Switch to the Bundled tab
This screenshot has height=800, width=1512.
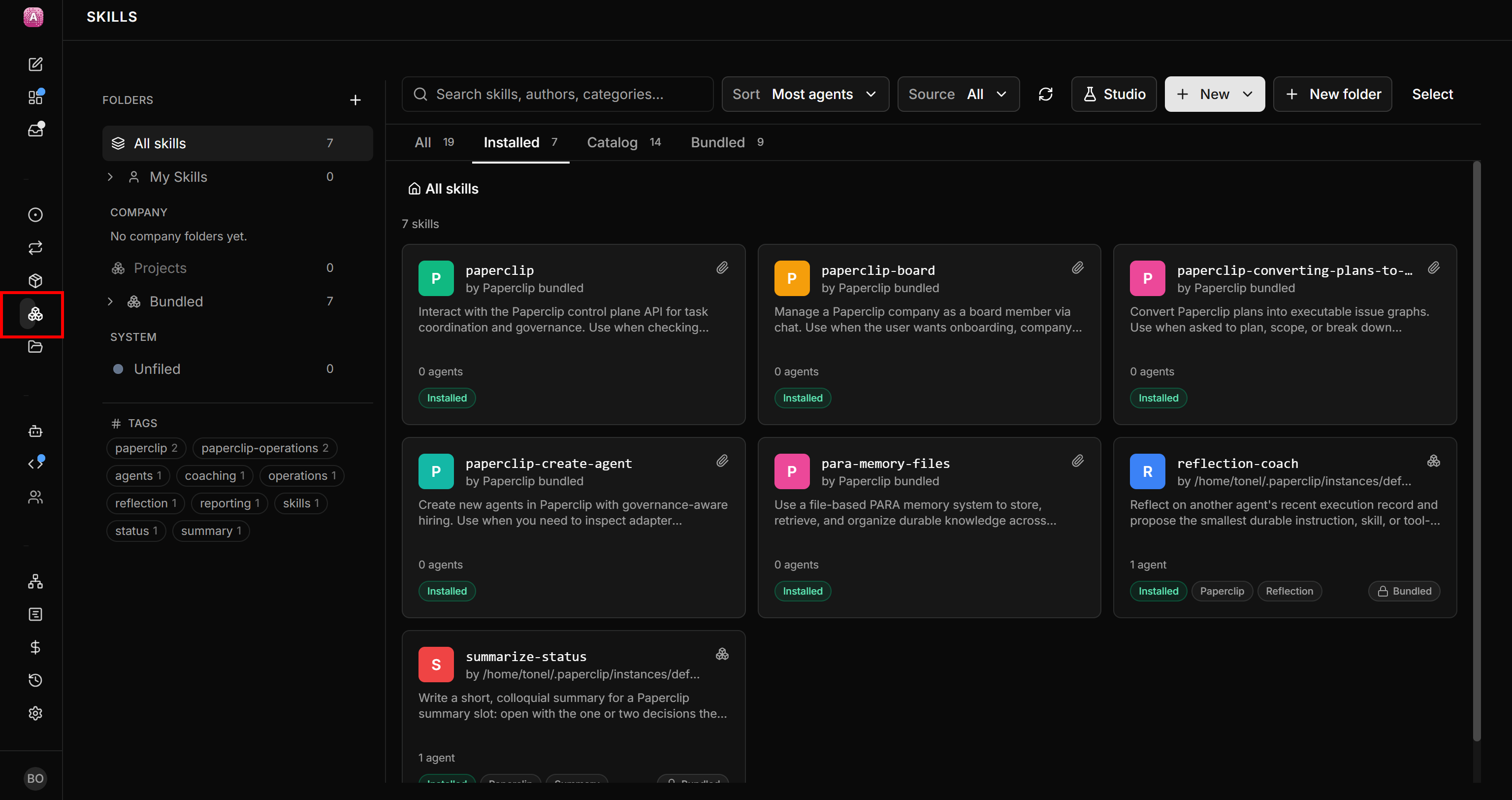point(727,142)
